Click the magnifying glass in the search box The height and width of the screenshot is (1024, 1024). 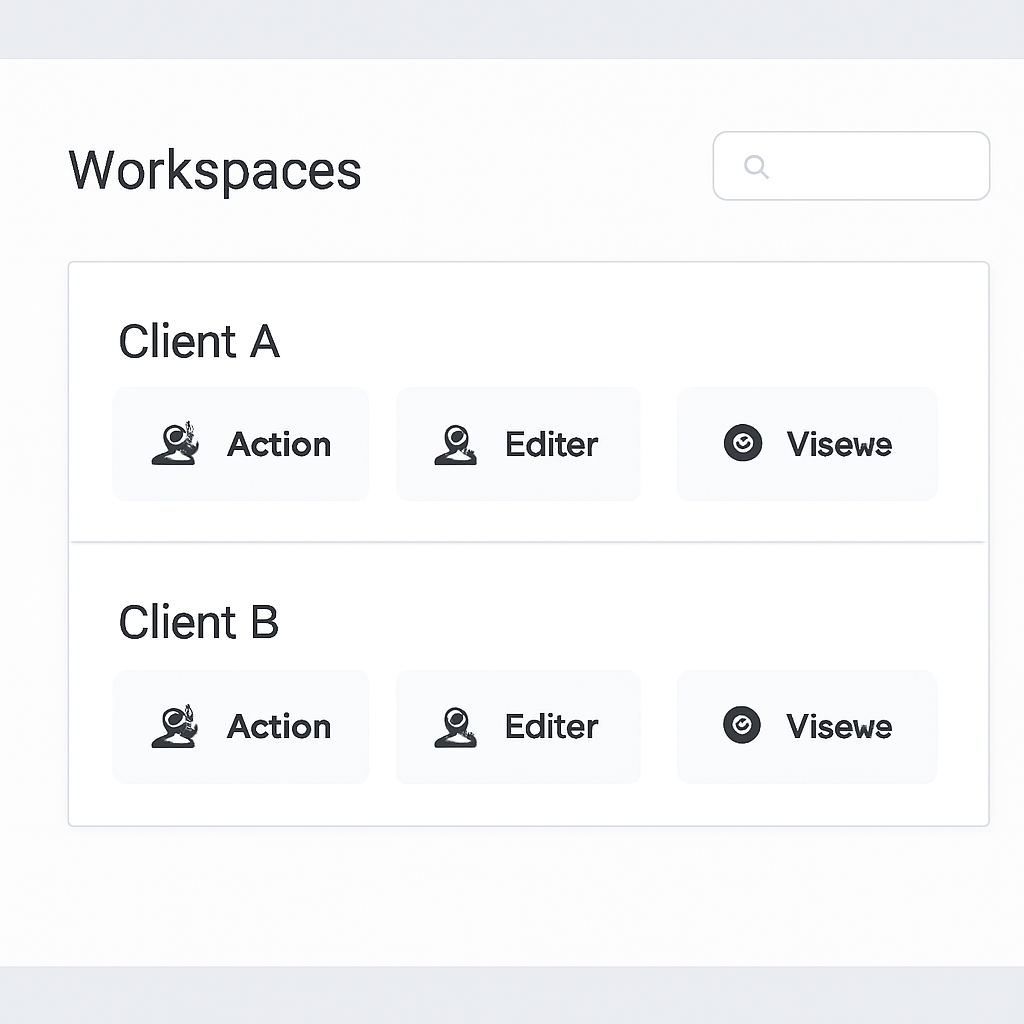756,166
